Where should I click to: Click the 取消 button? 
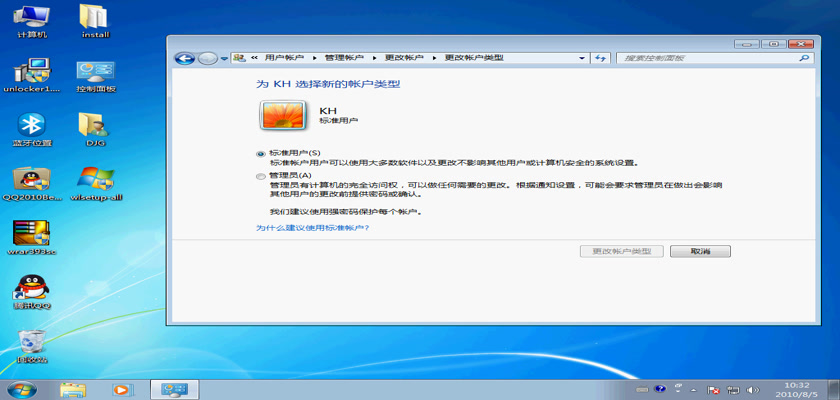click(700, 251)
